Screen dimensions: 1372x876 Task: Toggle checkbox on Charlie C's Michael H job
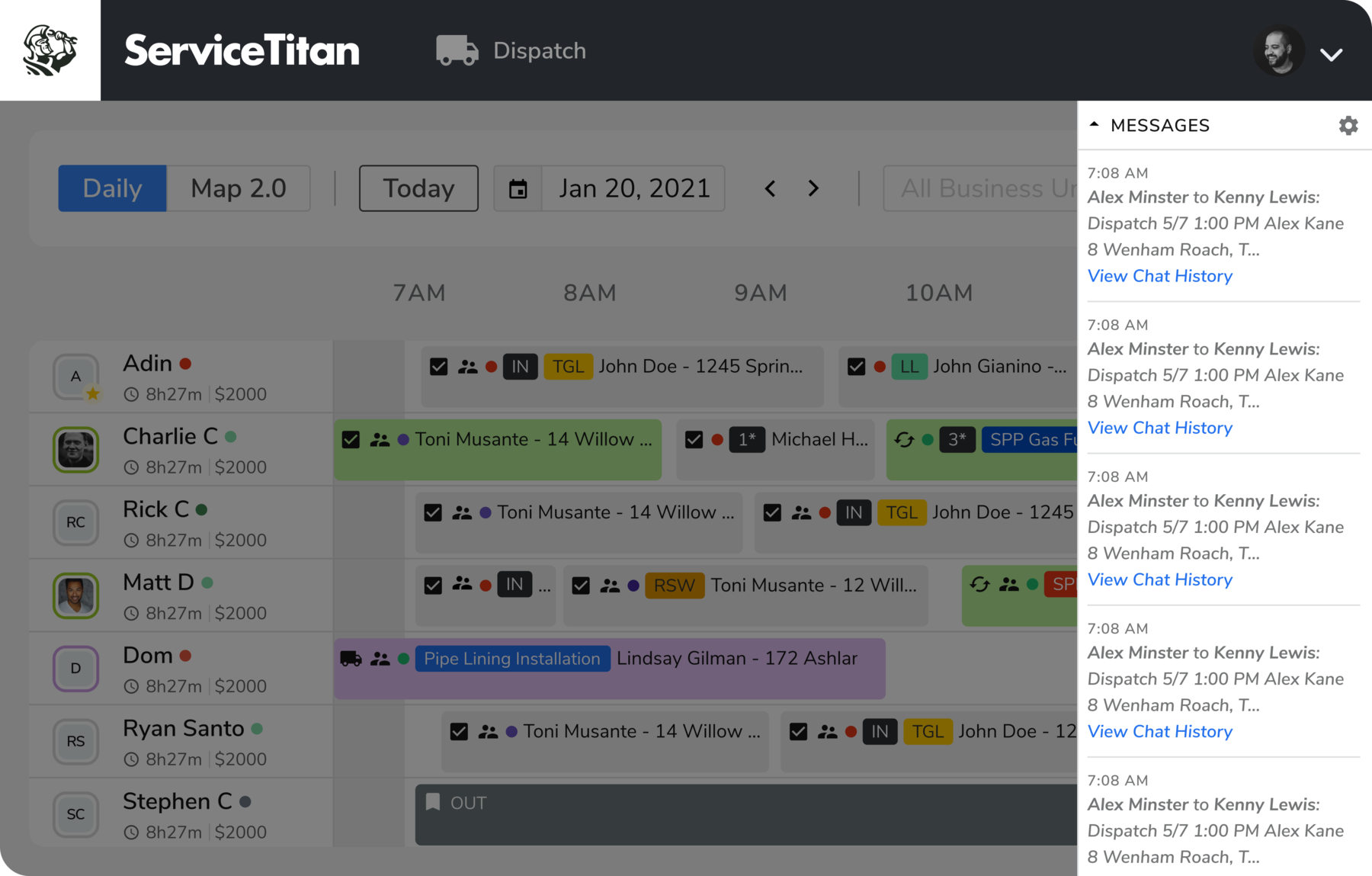pos(694,440)
